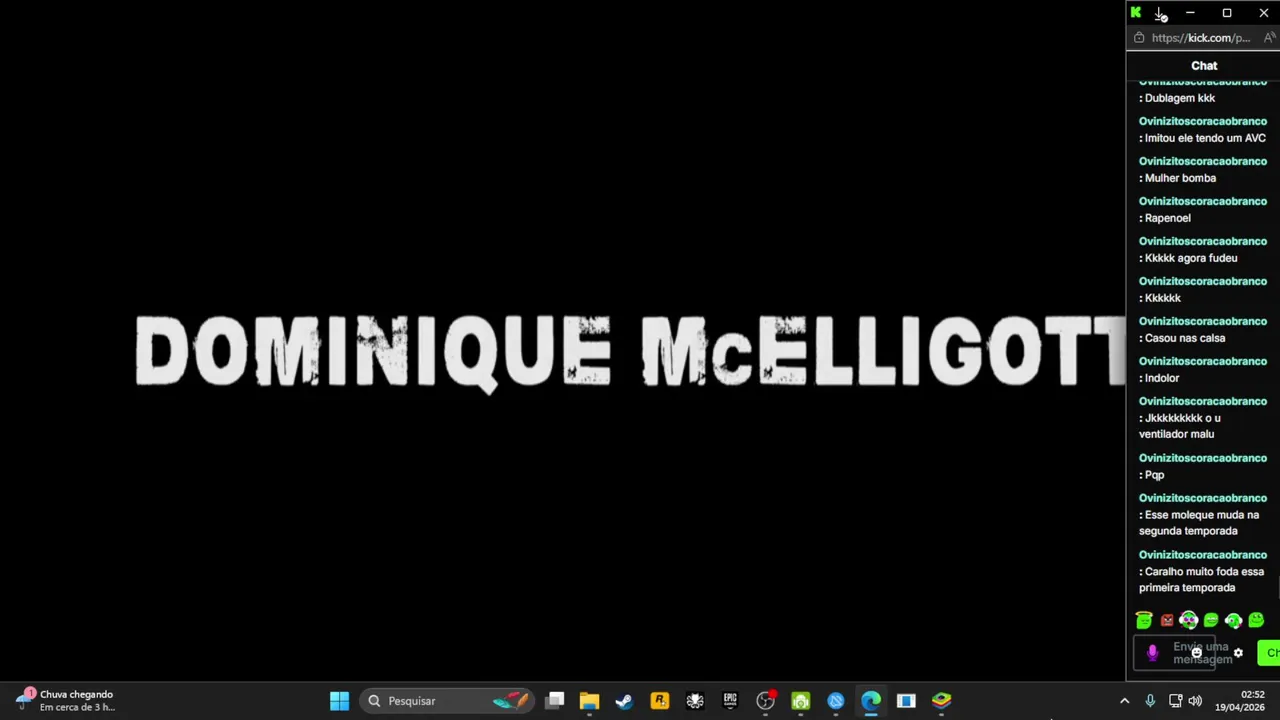Click the Pesquisar taskbar search box
Screen dimensions: 1280x720
coord(447,701)
